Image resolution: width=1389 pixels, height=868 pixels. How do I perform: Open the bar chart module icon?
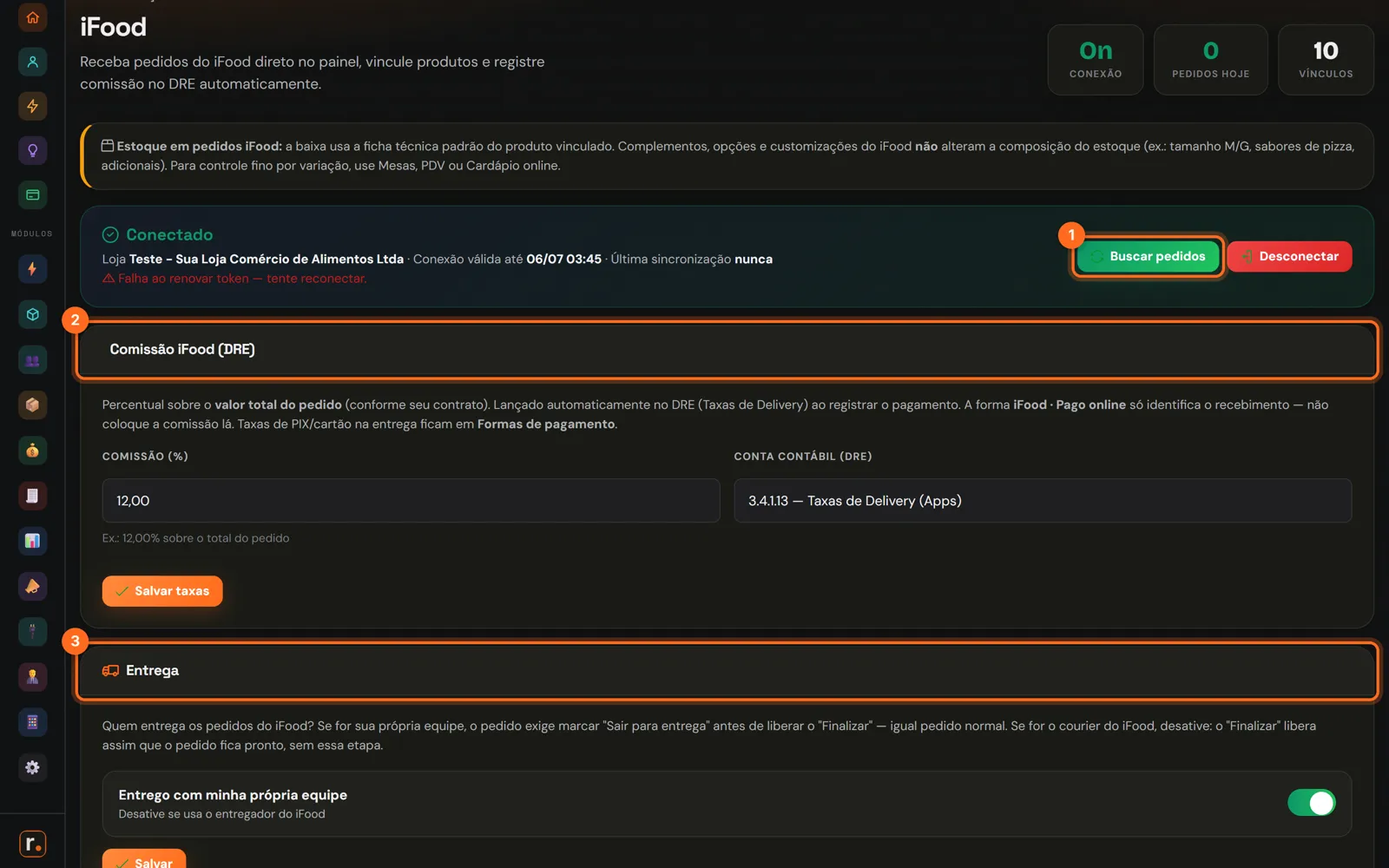(32, 541)
